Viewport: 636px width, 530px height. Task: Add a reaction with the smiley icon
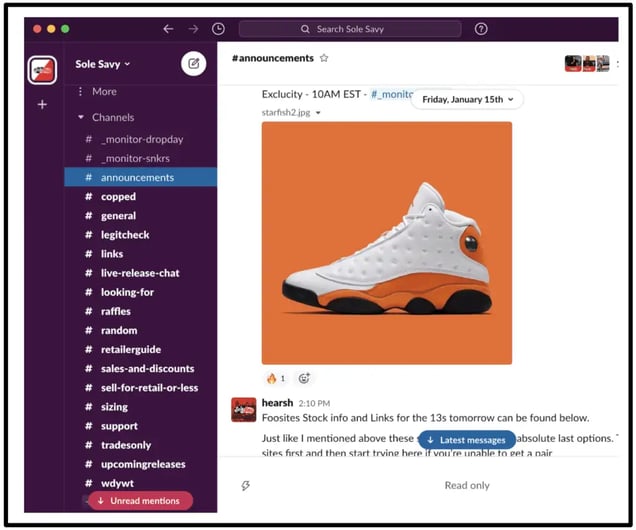click(304, 378)
